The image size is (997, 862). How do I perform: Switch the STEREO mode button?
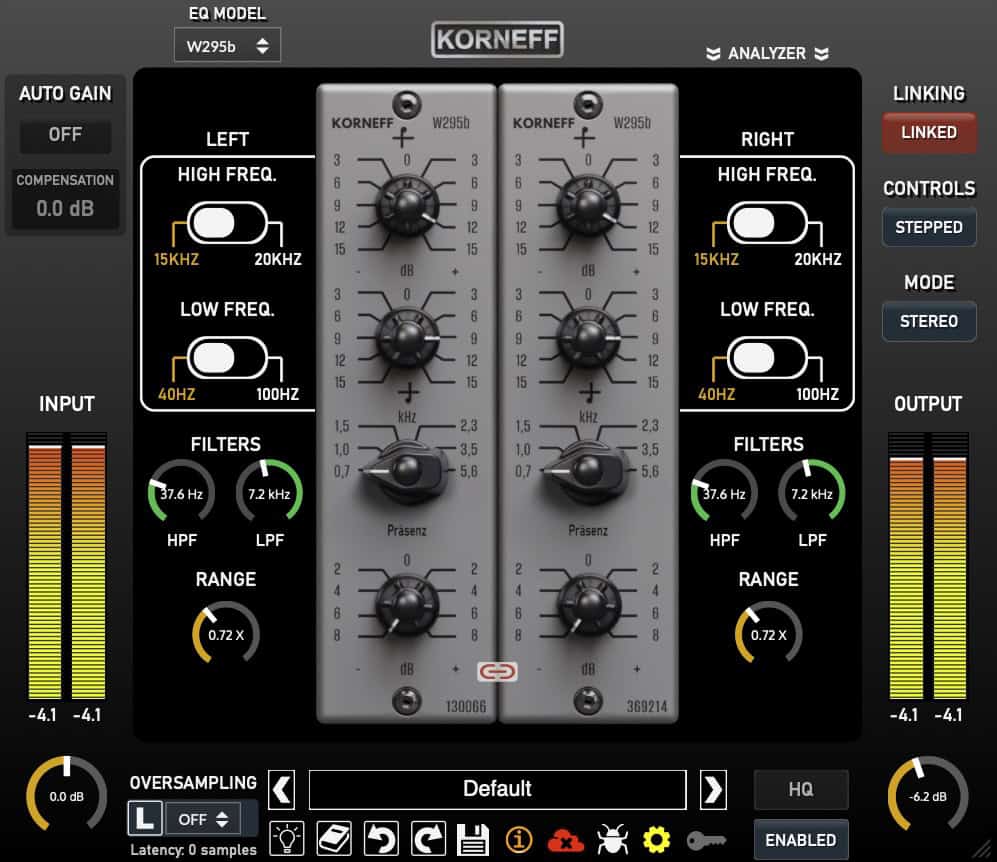point(929,321)
